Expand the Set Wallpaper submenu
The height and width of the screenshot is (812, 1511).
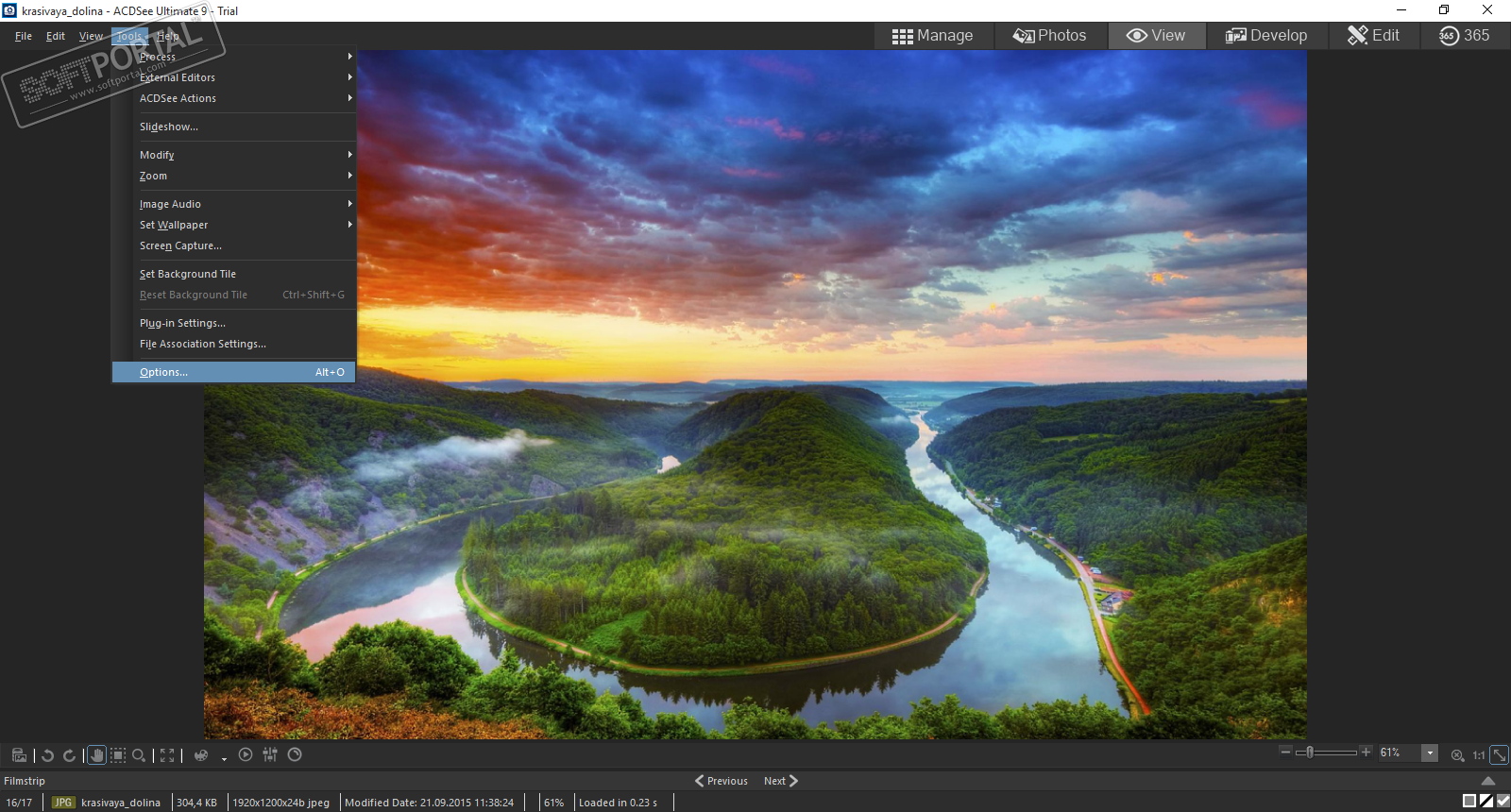(234, 225)
